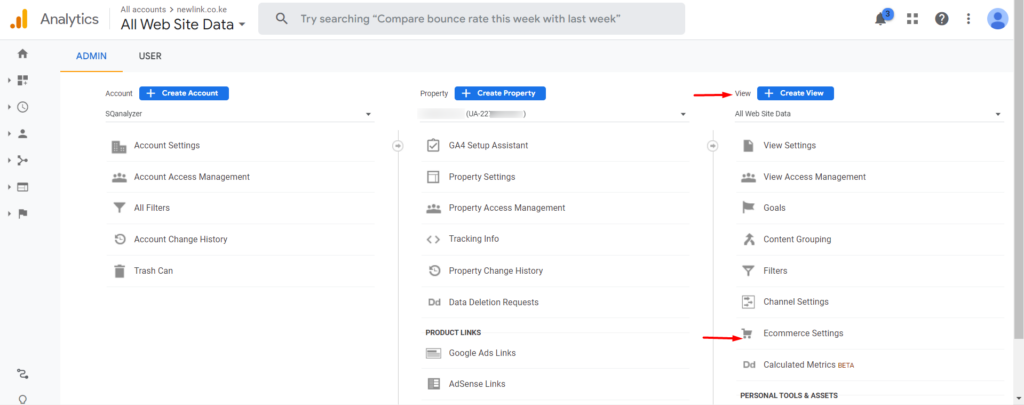Click the Goals flag icon
Screen dimensions: 1024x405
pos(748,208)
